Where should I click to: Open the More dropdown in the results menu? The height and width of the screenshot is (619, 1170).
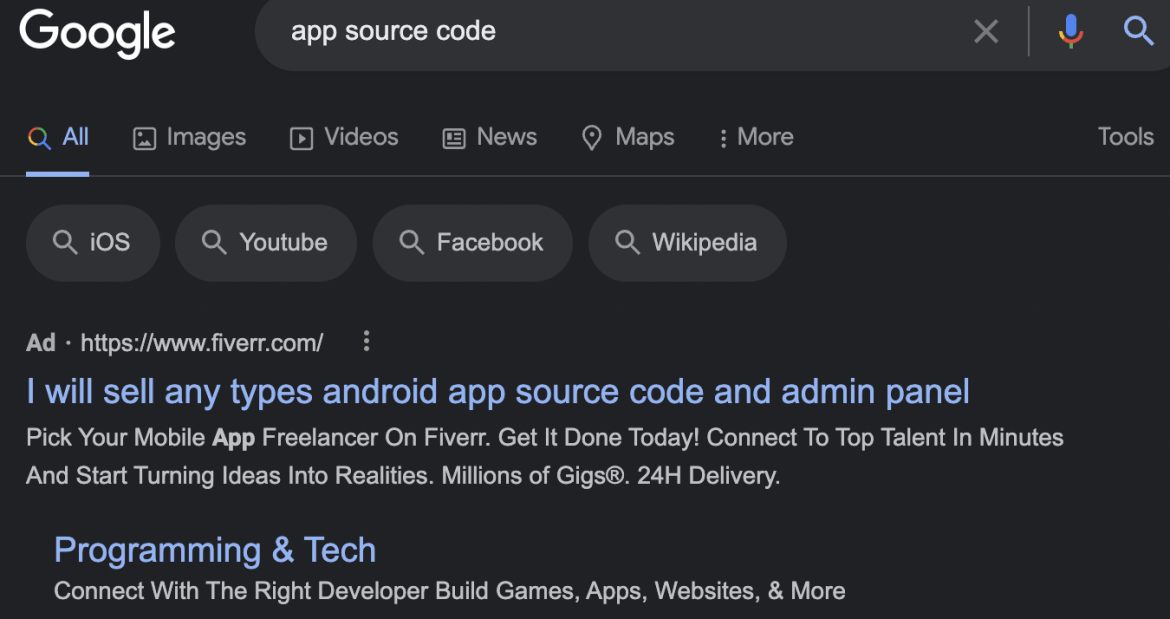tap(755, 137)
